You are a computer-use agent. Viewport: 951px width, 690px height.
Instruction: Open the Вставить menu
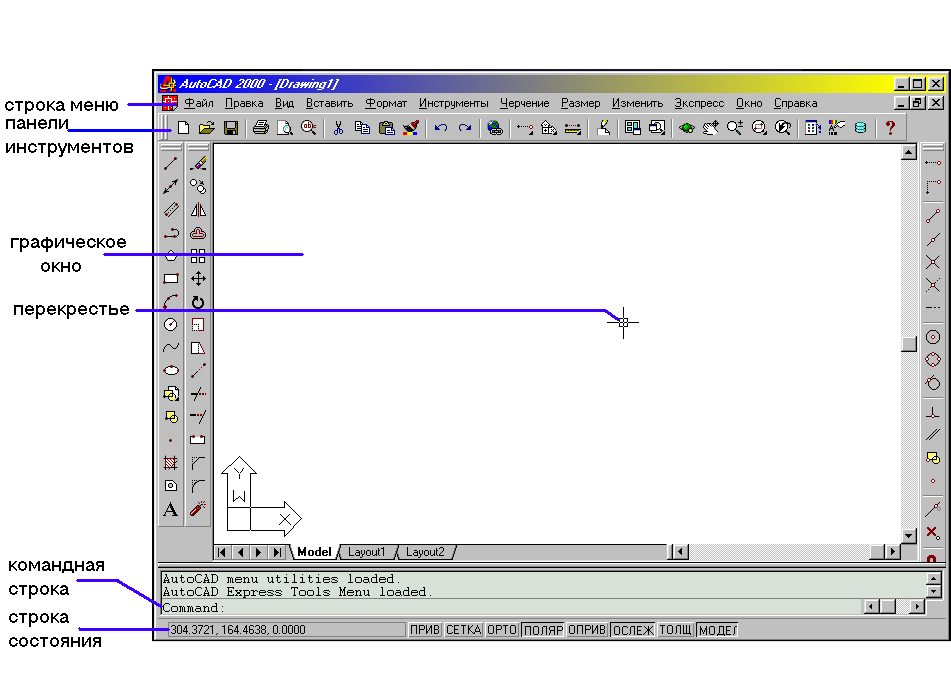tap(329, 103)
